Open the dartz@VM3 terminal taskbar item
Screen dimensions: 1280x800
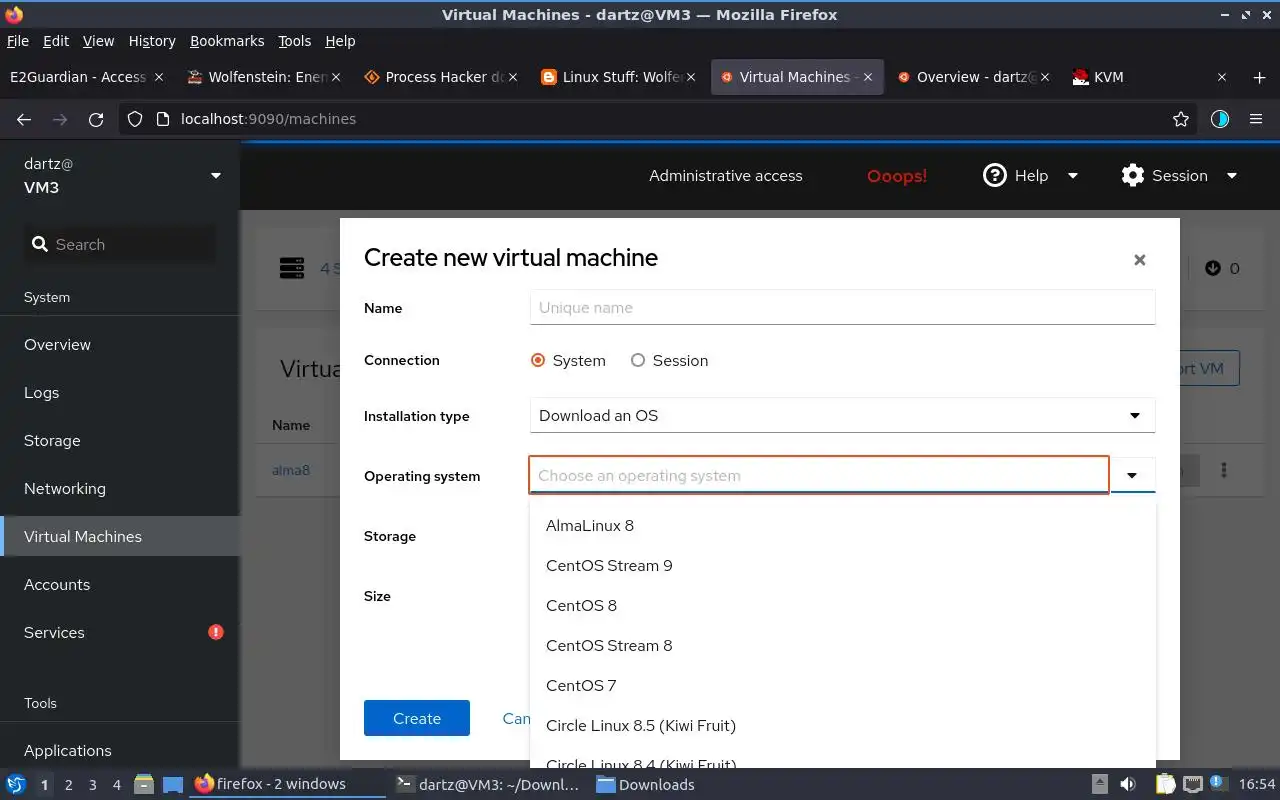click(x=488, y=785)
